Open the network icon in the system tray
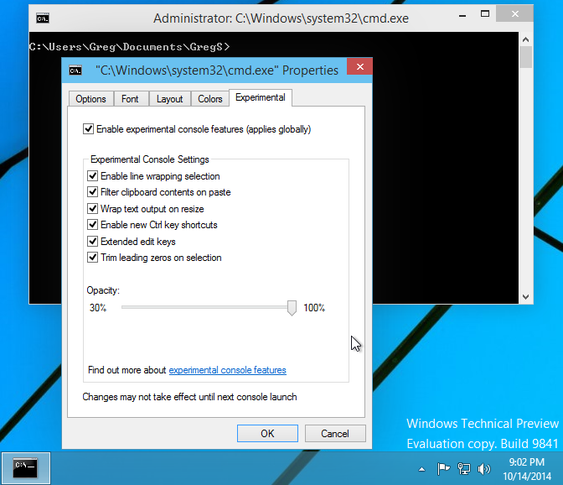Image resolution: width=563 pixels, height=485 pixels. click(x=464, y=468)
